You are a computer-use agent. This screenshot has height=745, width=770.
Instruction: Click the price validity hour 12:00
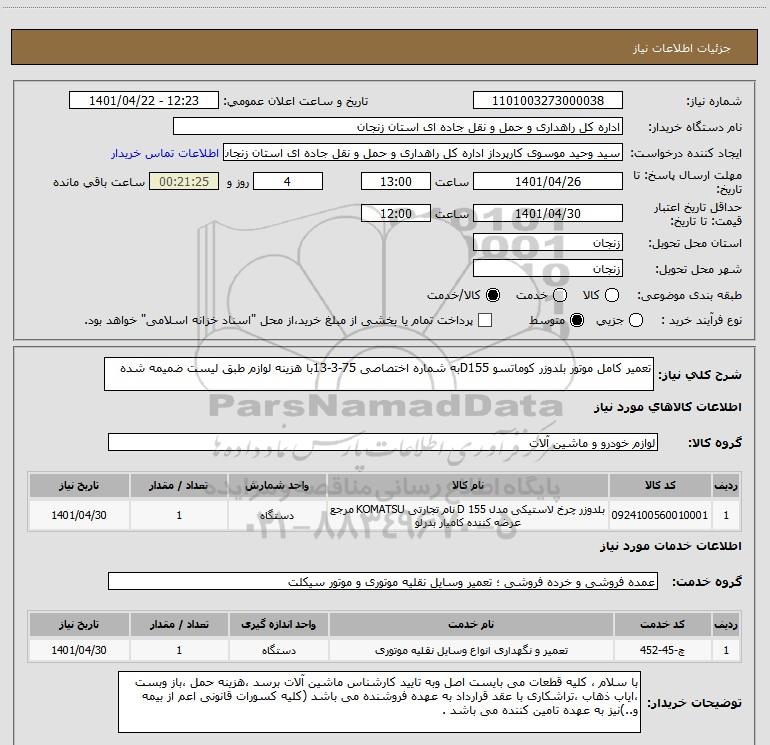coord(396,214)
